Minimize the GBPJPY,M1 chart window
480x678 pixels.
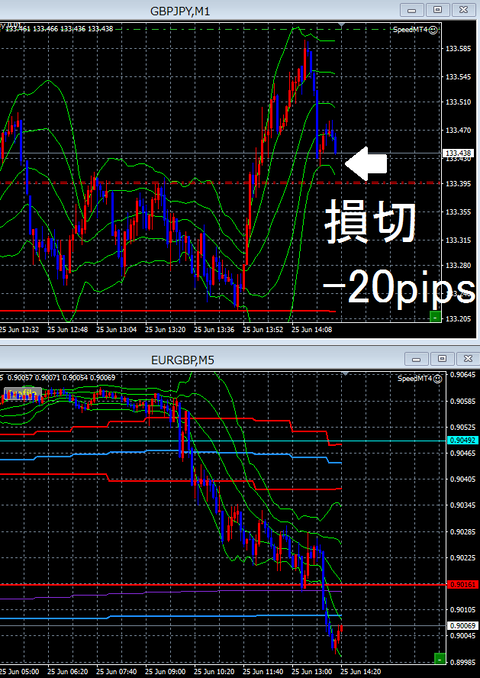pyautogui.click(x=412, y=10)
